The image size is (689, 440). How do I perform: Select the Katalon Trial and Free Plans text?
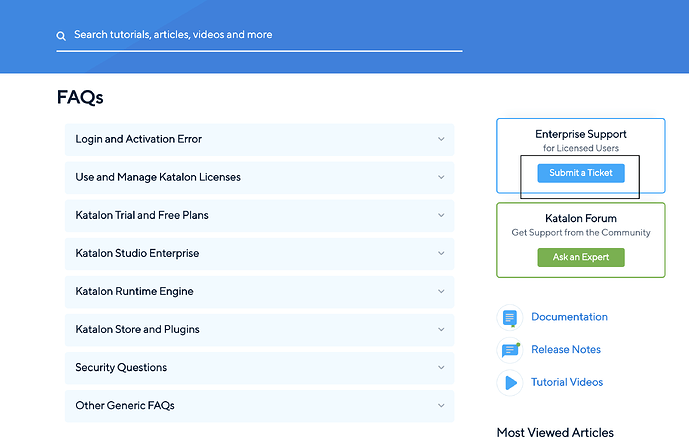(x=142, y=215)
